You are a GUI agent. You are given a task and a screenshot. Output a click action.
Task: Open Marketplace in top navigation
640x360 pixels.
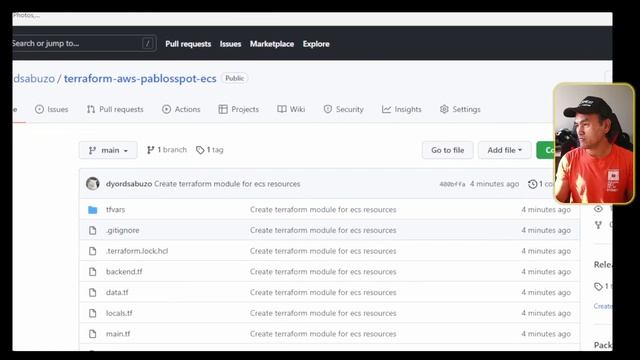pos(272,44)
